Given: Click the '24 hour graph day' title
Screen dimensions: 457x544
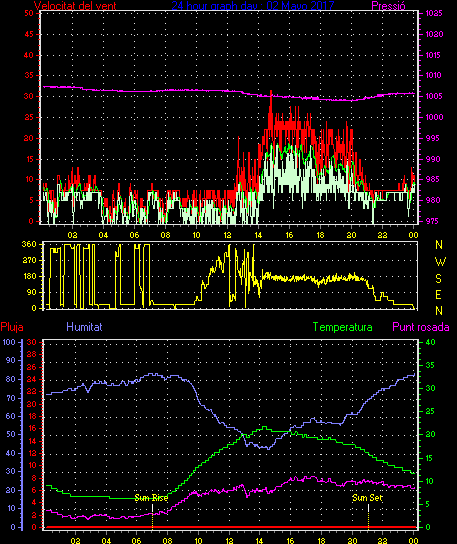Looking at the screenshot, I should coord(216,6).
